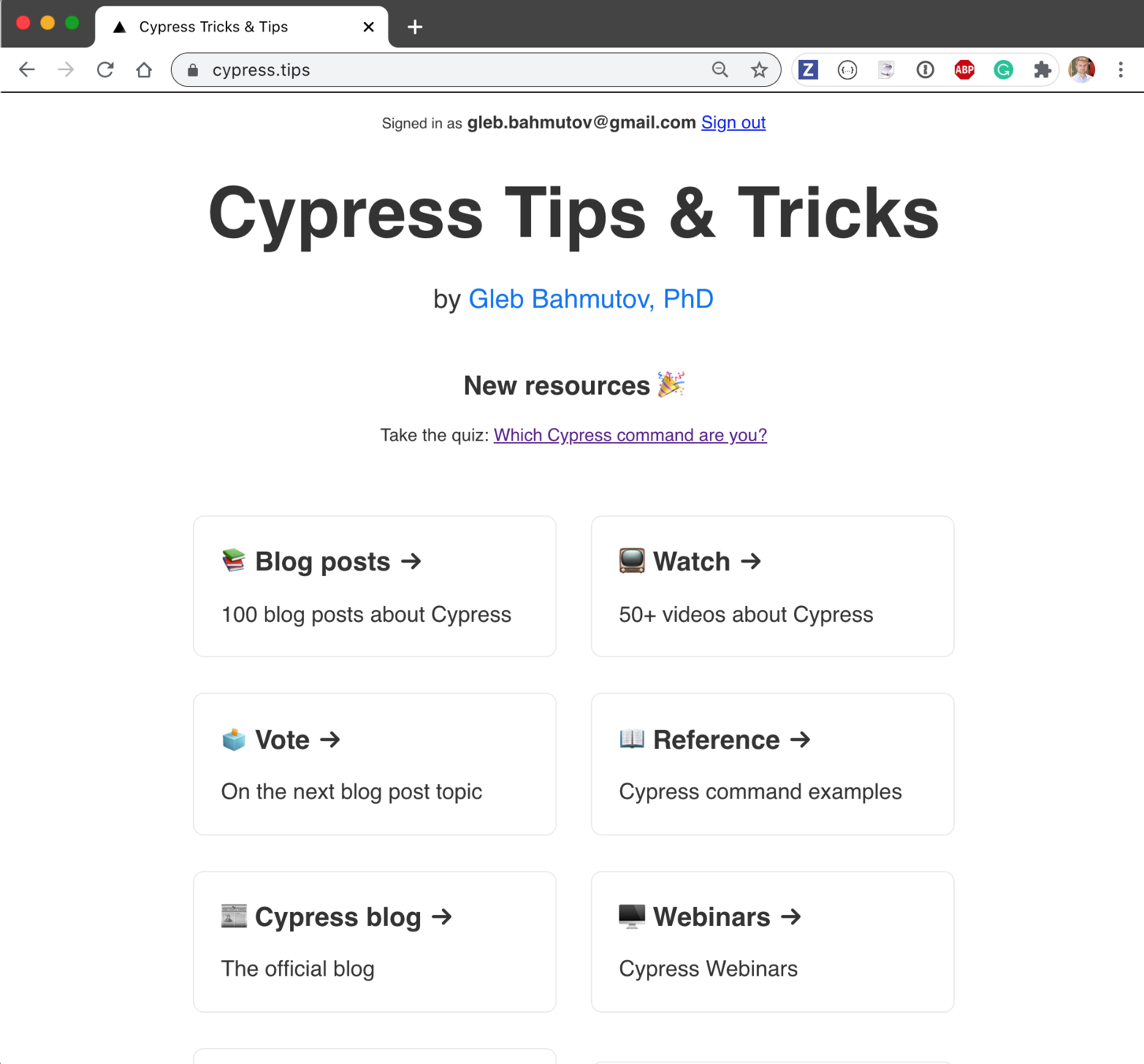1144x1064 pixels.
Task: Bookmark this page with the star
Action: click(x=759, y=69)
